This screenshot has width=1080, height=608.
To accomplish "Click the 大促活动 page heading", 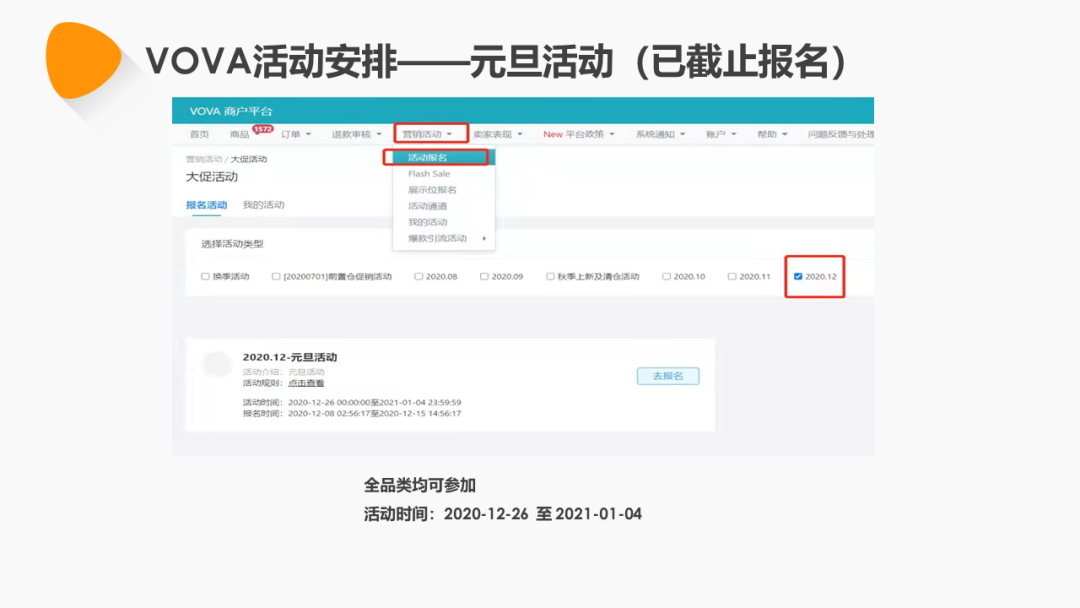I will point(211,177).
